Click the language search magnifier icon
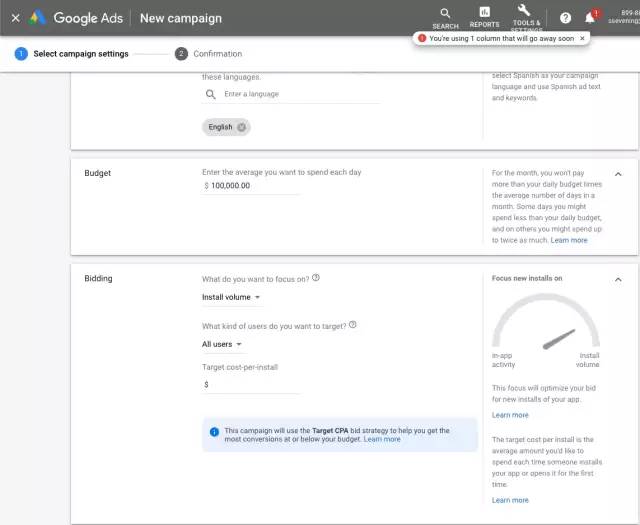This screenshot has height=525, width=640. point(211,94)
